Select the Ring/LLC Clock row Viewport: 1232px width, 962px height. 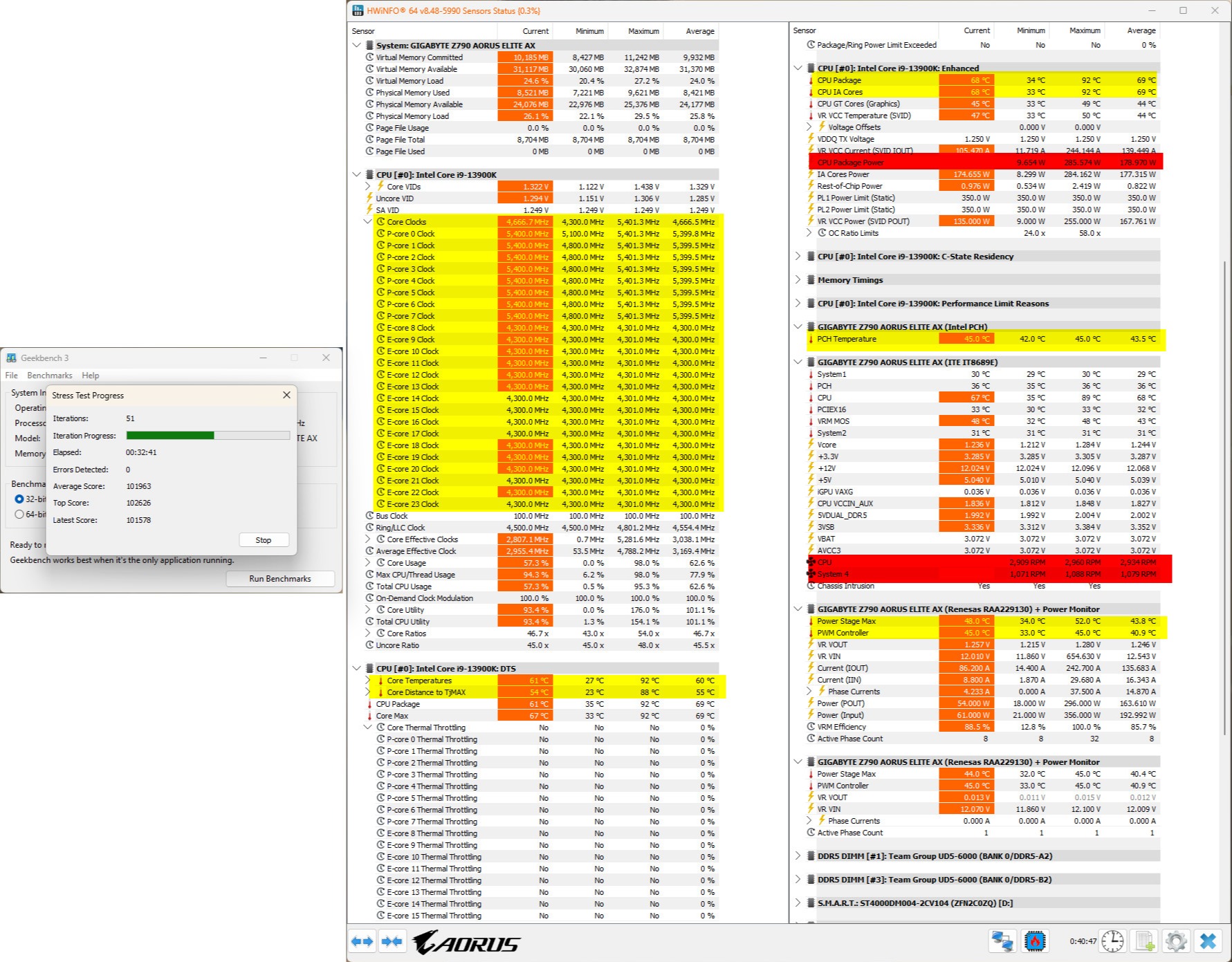[x=541, y=528]
